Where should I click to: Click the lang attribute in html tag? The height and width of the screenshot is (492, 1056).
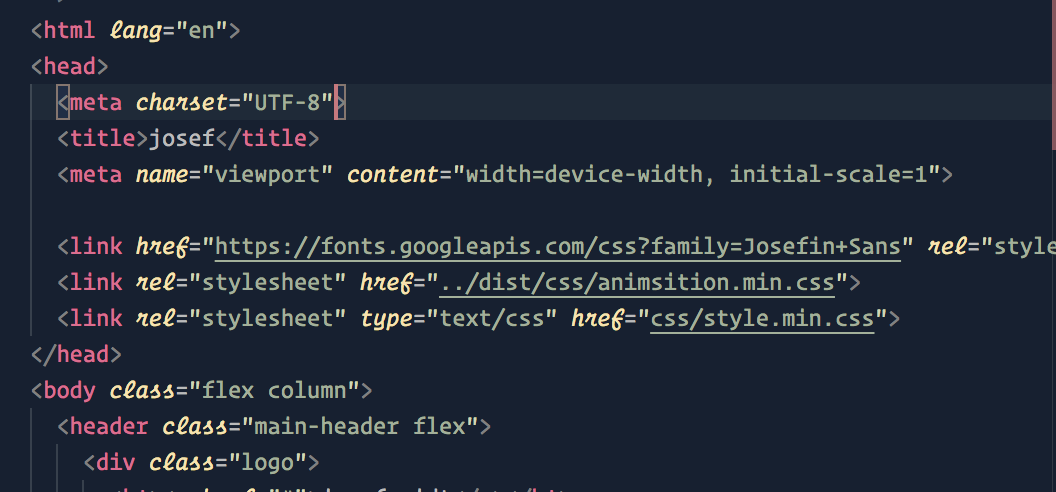[x=135, y=30]
